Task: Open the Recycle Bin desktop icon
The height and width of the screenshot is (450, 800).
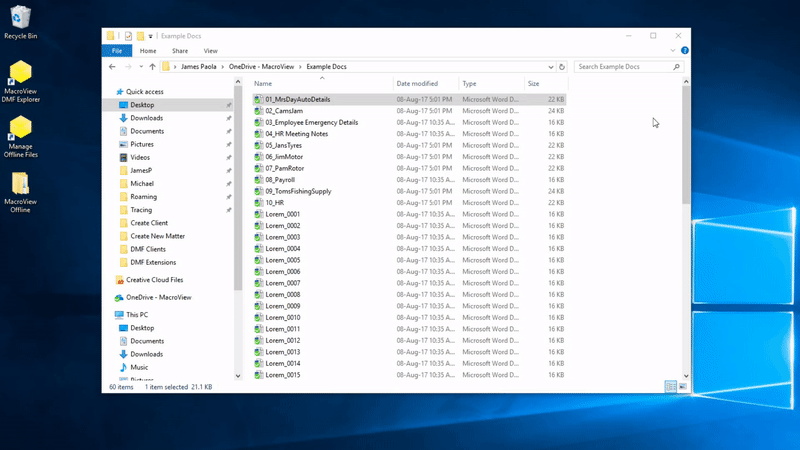Action: 20,22
